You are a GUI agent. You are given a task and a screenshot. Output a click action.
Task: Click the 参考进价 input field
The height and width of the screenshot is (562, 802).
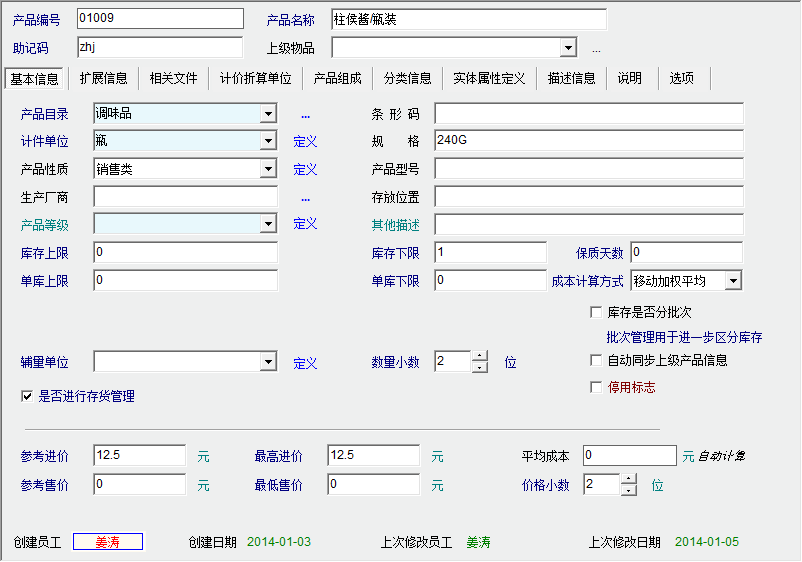(139, 456)
